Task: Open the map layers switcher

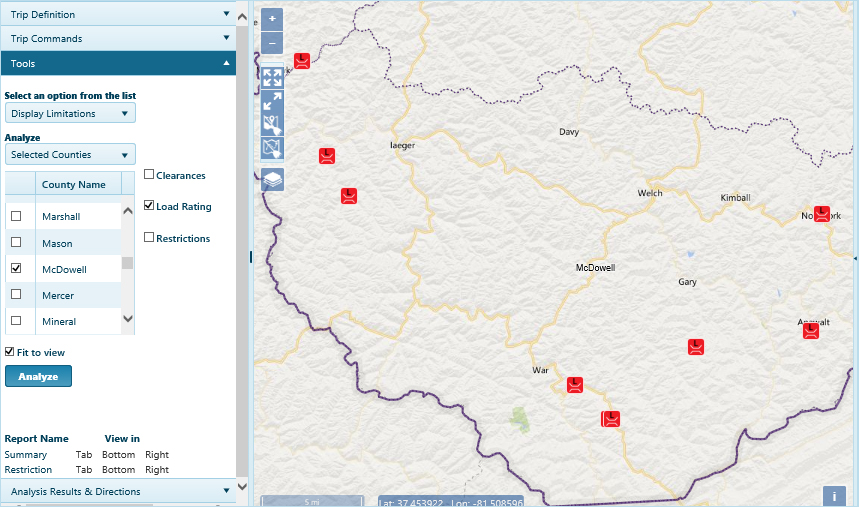Action: pos(272,179)
